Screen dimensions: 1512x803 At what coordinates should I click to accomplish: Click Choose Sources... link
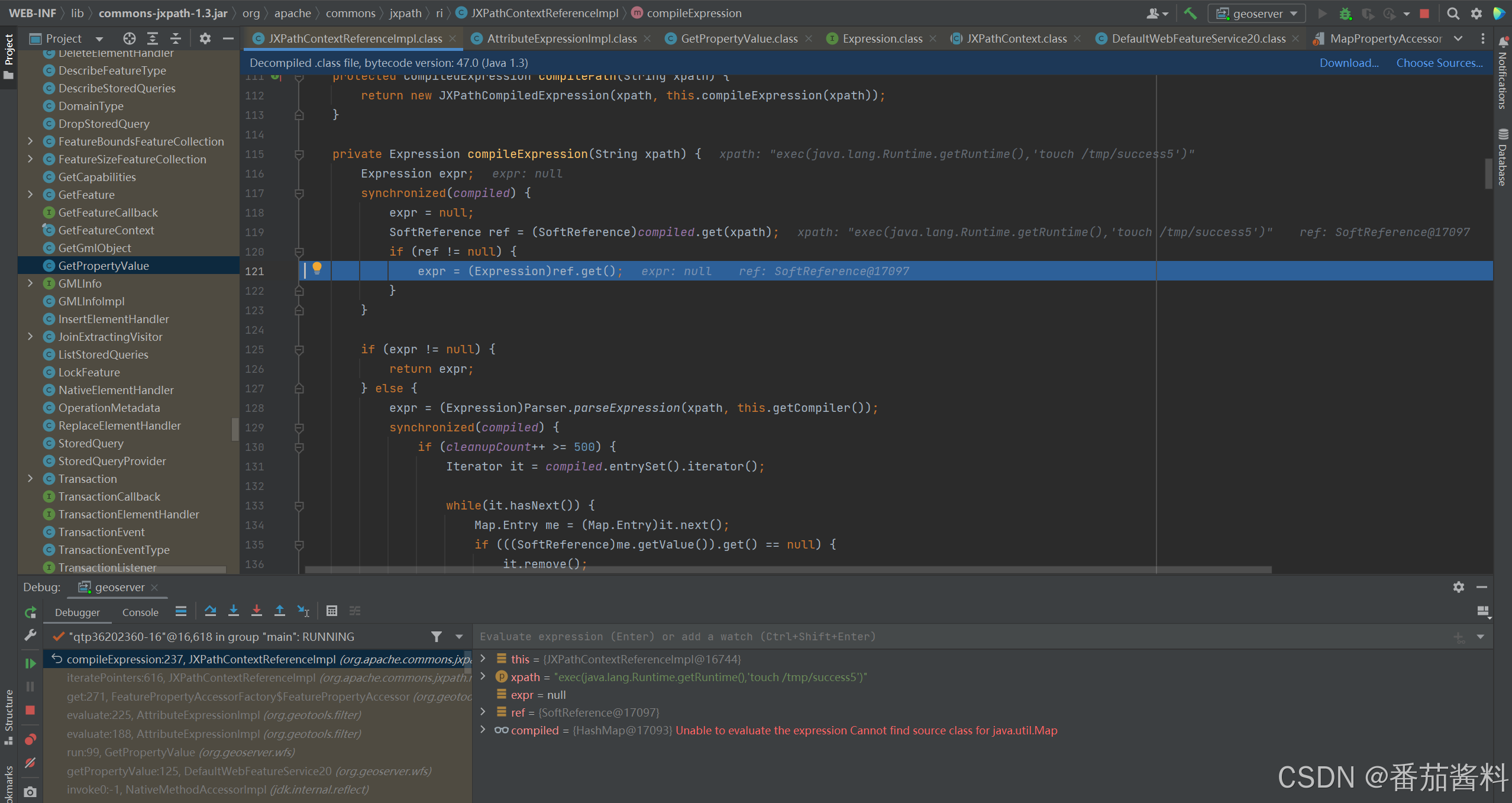1439,63
